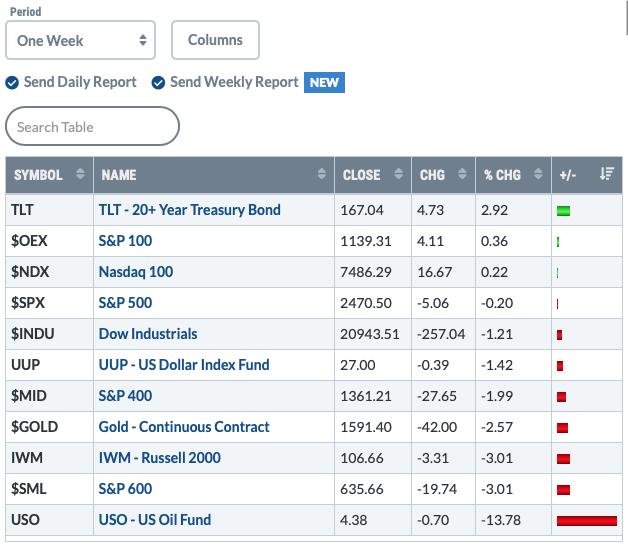Screen dimensions: 628x547
Task: Open the S&P 600 link
Action: pos(125,489)
